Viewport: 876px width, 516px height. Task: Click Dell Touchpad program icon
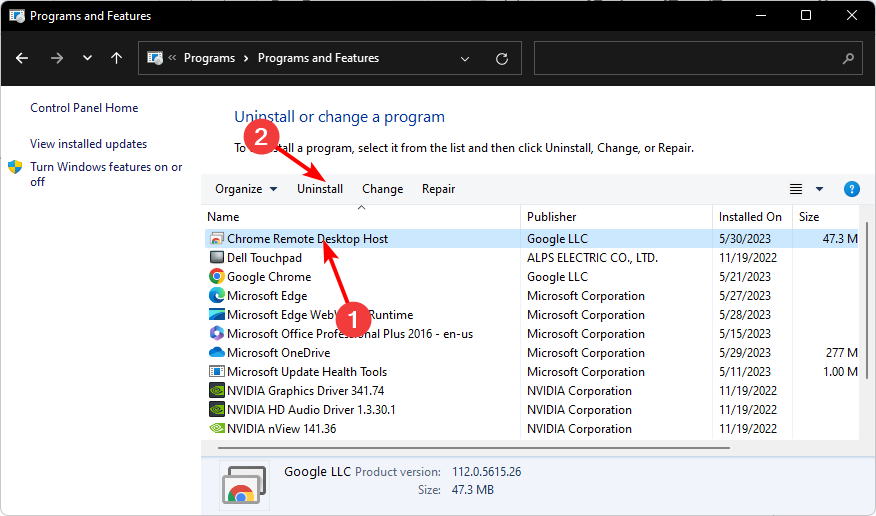[x=216, y=257]
